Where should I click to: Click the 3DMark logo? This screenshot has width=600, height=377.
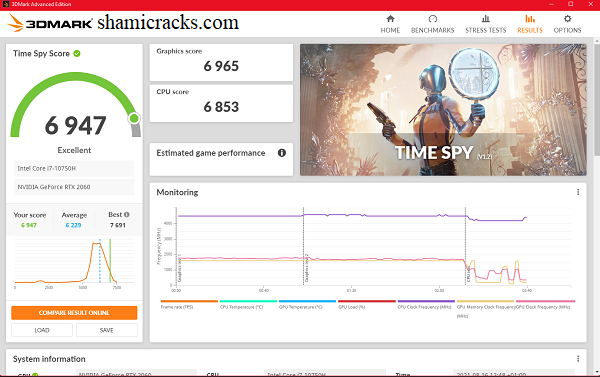[x=50, y=23]
